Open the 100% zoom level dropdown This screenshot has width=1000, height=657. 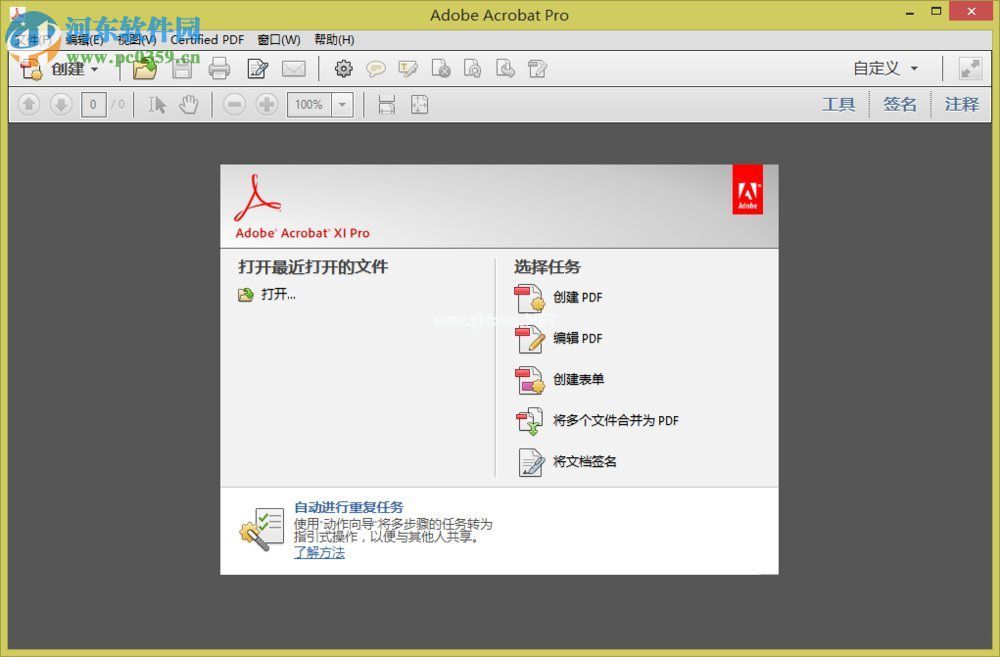click(x=343, y=104)
